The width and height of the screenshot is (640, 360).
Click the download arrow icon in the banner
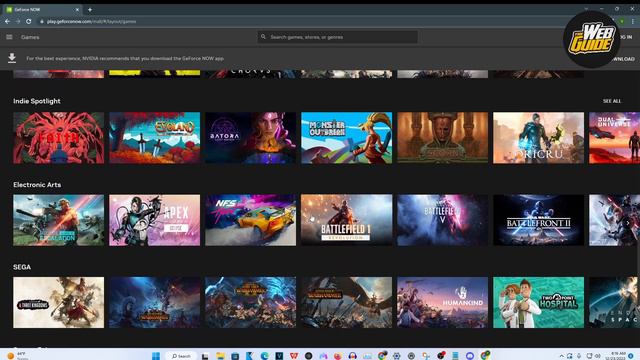[x=12, y=58]
